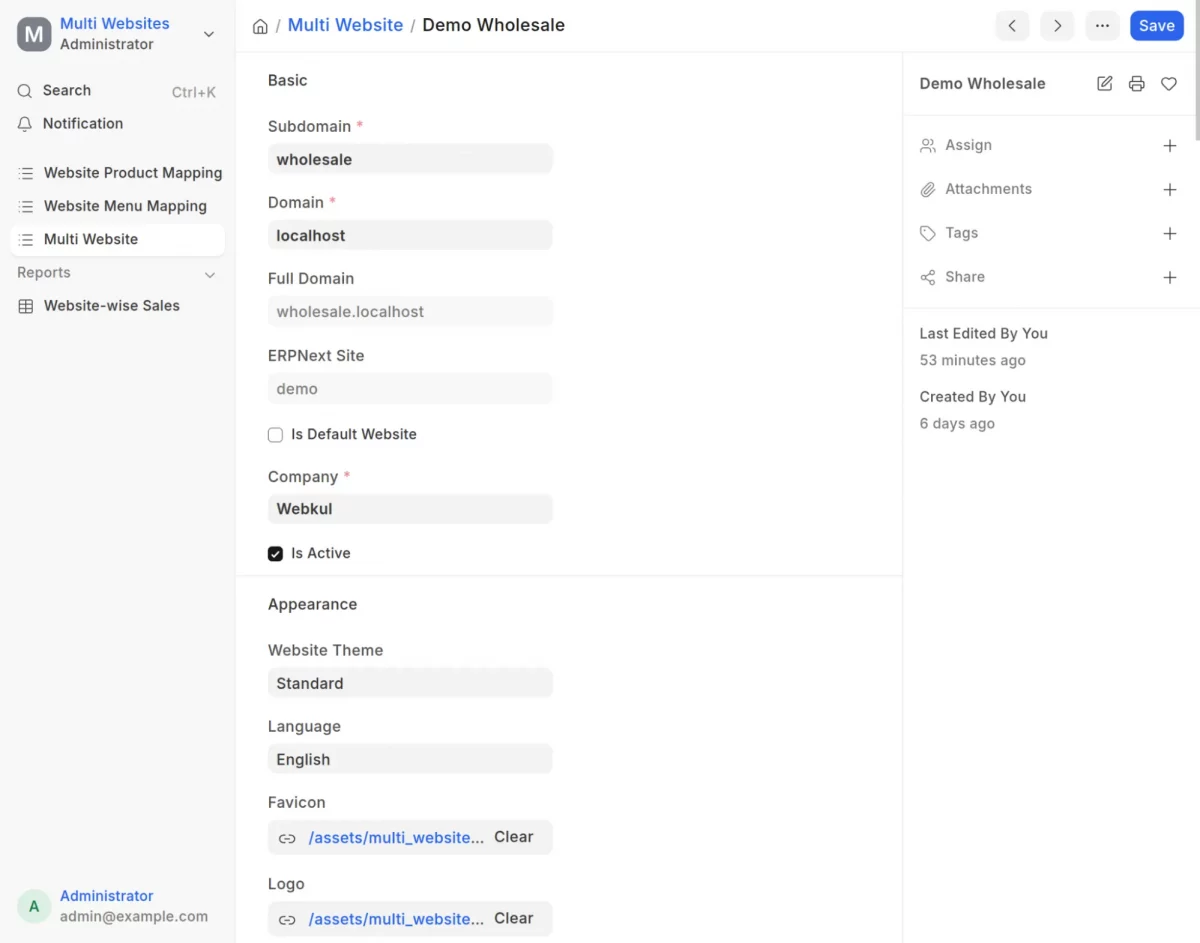The height and width of the screenshot is (943, 1200).
Task: Click the Favicon link chain icon
Action: [287, 838]
